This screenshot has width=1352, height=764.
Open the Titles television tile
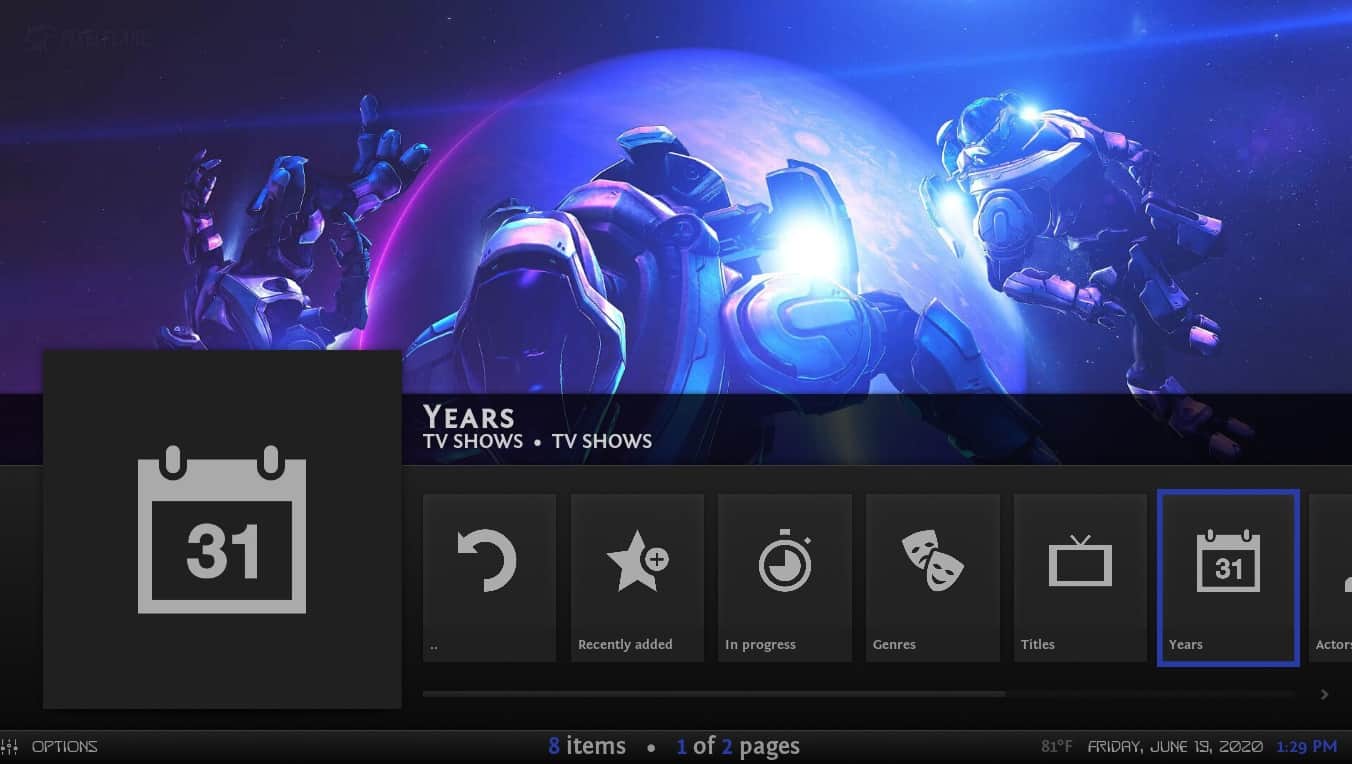pos(1080,577)
